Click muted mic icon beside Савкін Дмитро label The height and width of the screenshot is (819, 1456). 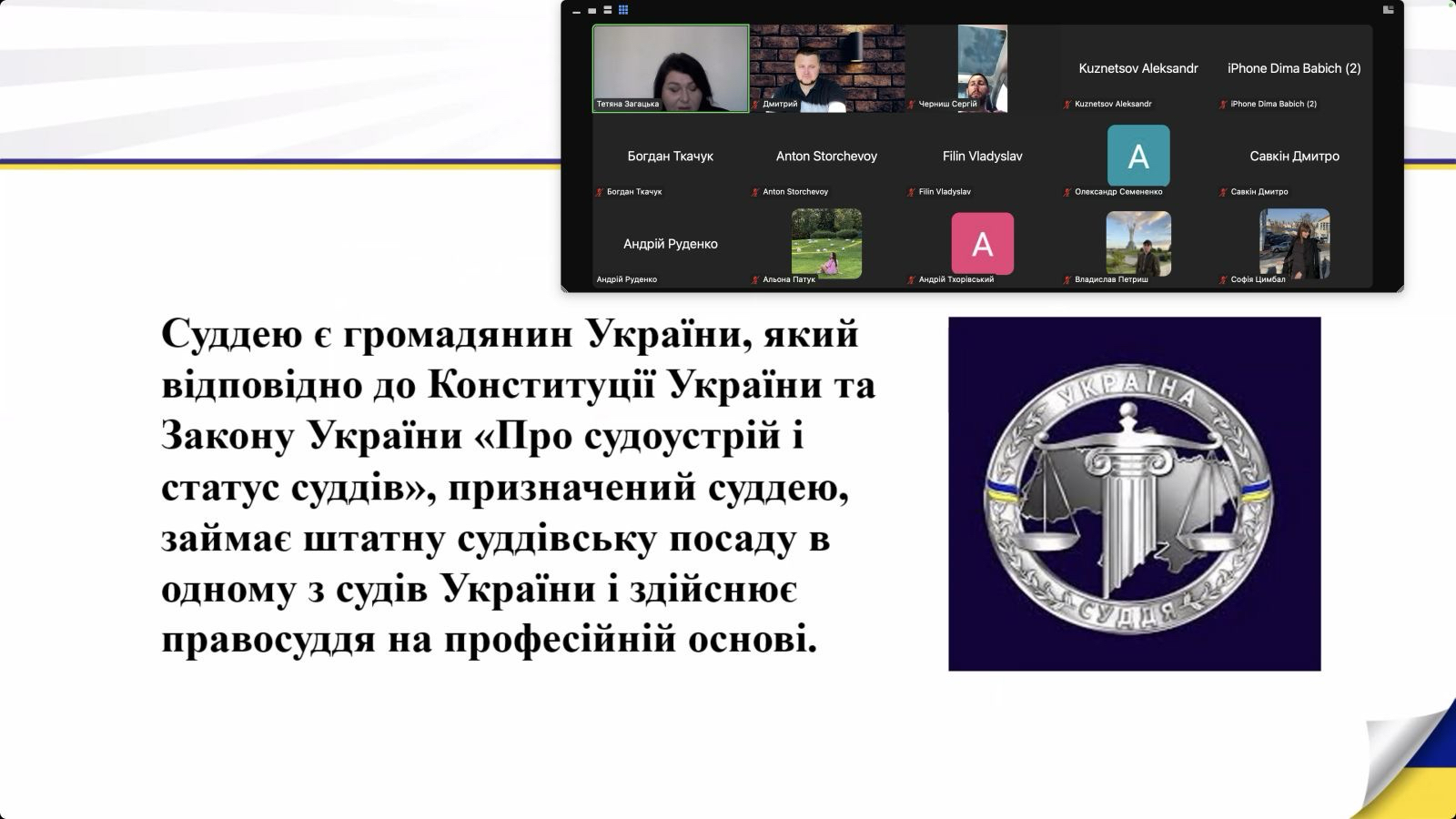pyautogui.click(x=1223, y=192)
